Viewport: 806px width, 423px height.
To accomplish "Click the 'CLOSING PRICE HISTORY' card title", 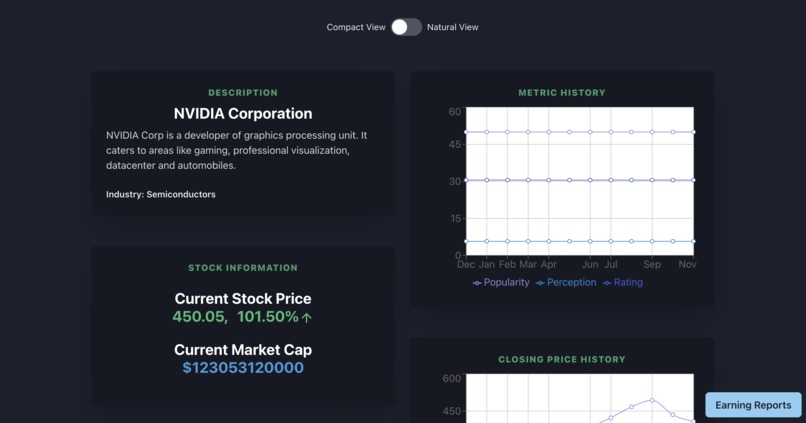I will pyautogui.click(x=562, y=360).
